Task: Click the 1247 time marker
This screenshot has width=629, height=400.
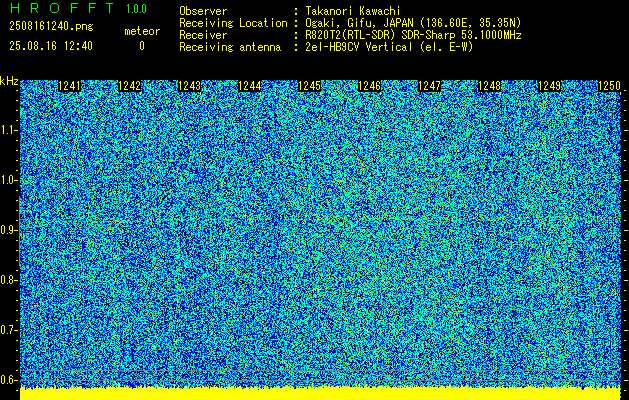Action: coord(430,86)
